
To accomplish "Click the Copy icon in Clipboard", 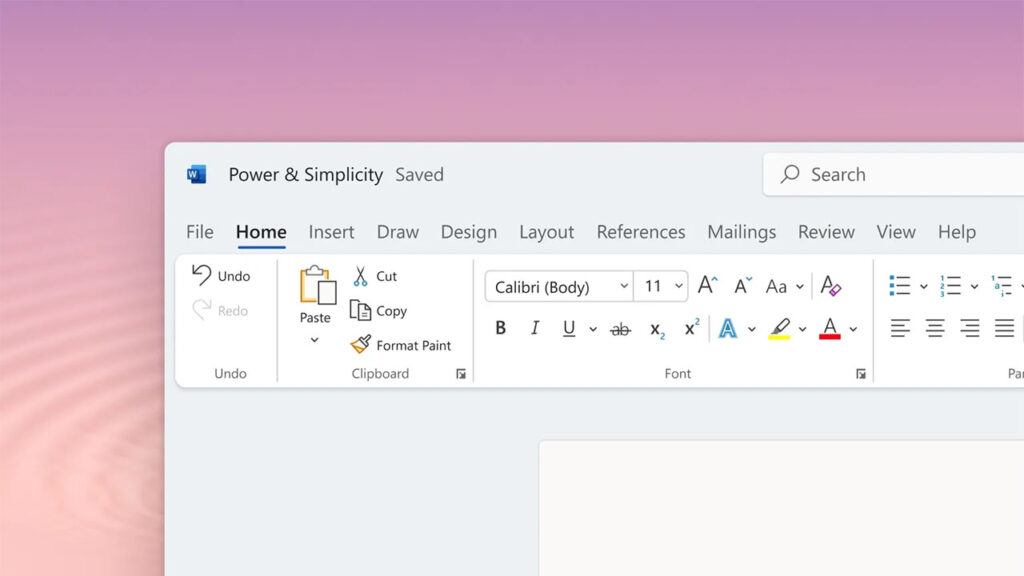I will [361, 311].
